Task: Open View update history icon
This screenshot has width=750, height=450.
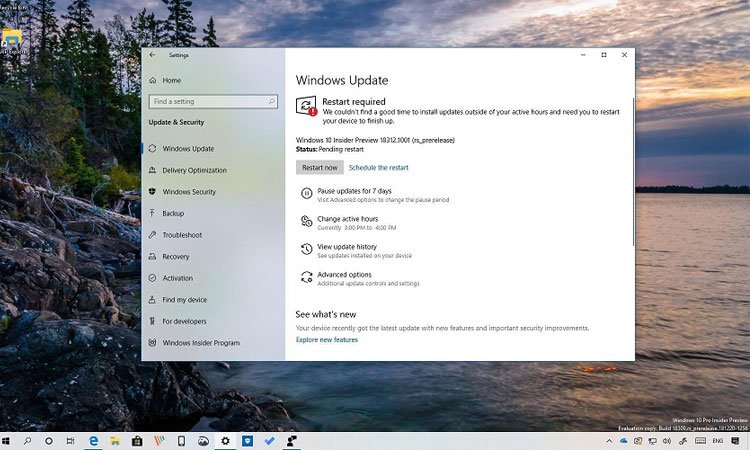Action: coord(306,249)
